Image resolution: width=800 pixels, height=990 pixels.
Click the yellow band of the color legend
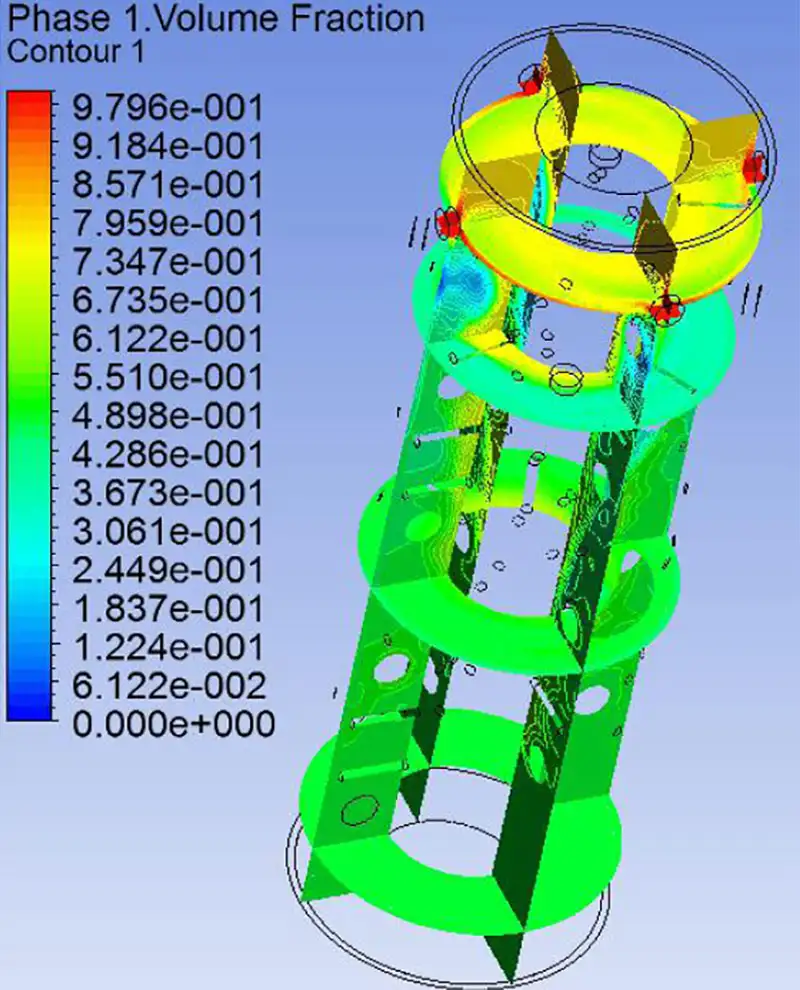pyautogui.click(x=28, y=253)
